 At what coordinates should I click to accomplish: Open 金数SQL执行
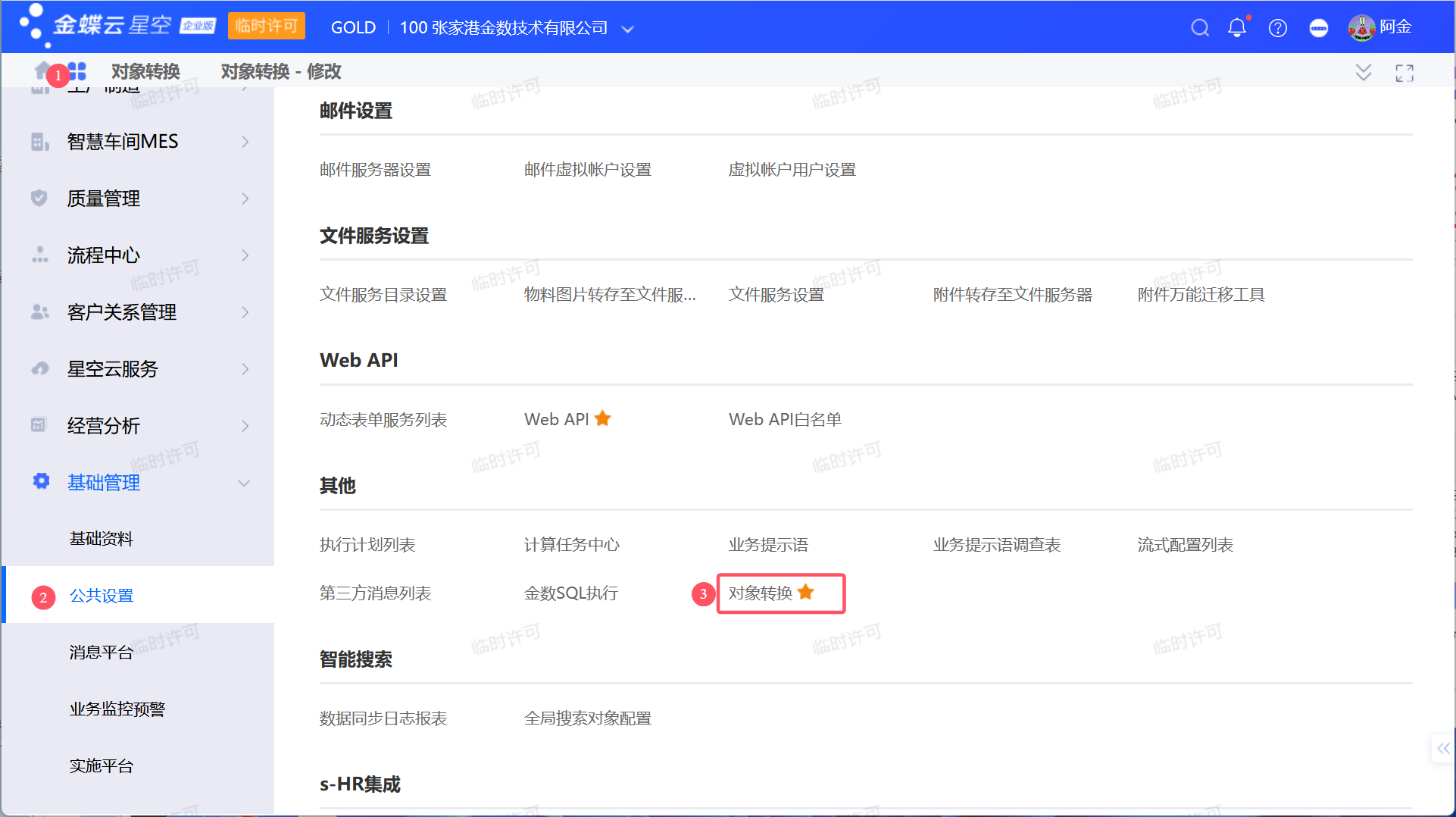point(572,593)
